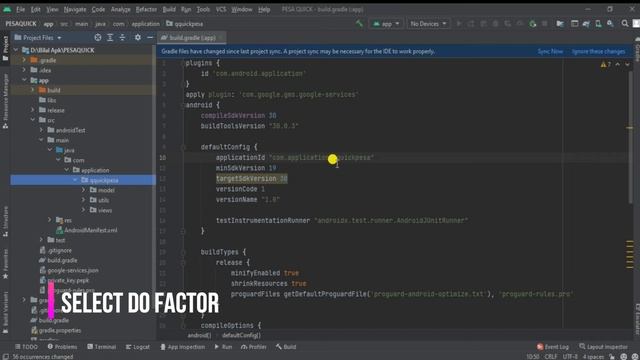
Task: Click Ignore these changes link
Action: 598,51
